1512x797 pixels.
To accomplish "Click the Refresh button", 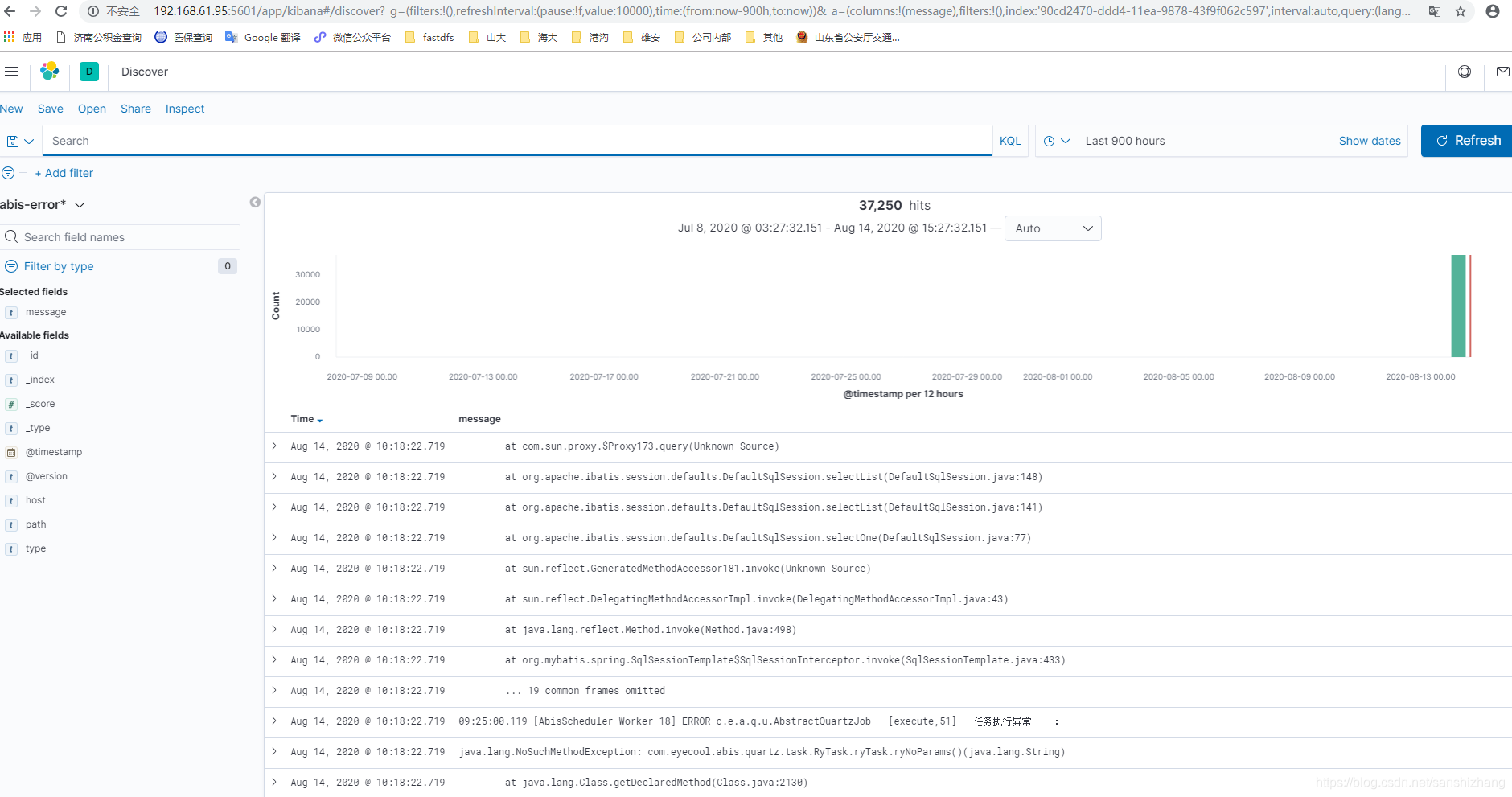I will (x=1466, y=141).
